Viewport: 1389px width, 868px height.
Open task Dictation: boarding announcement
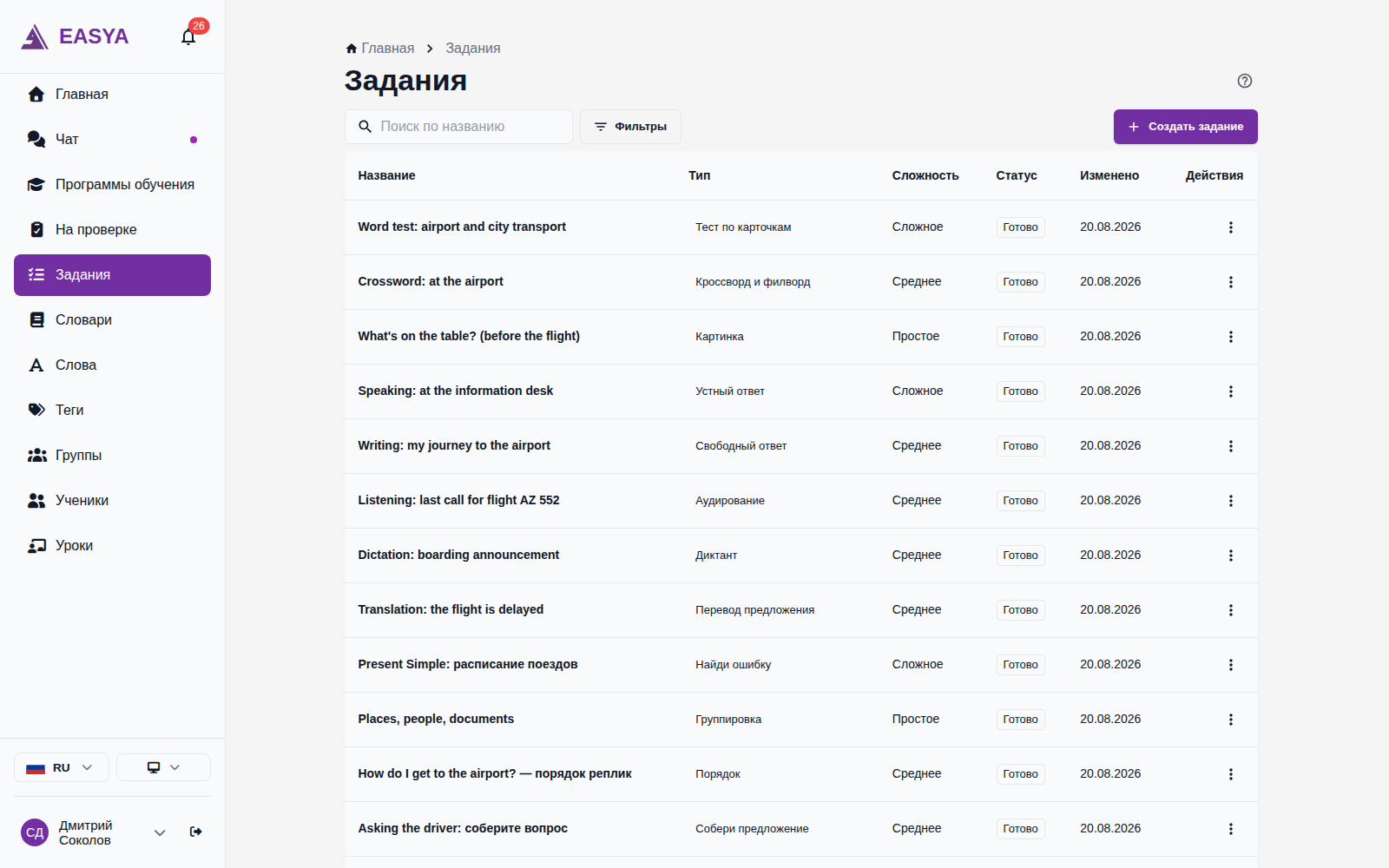[458, 555]
